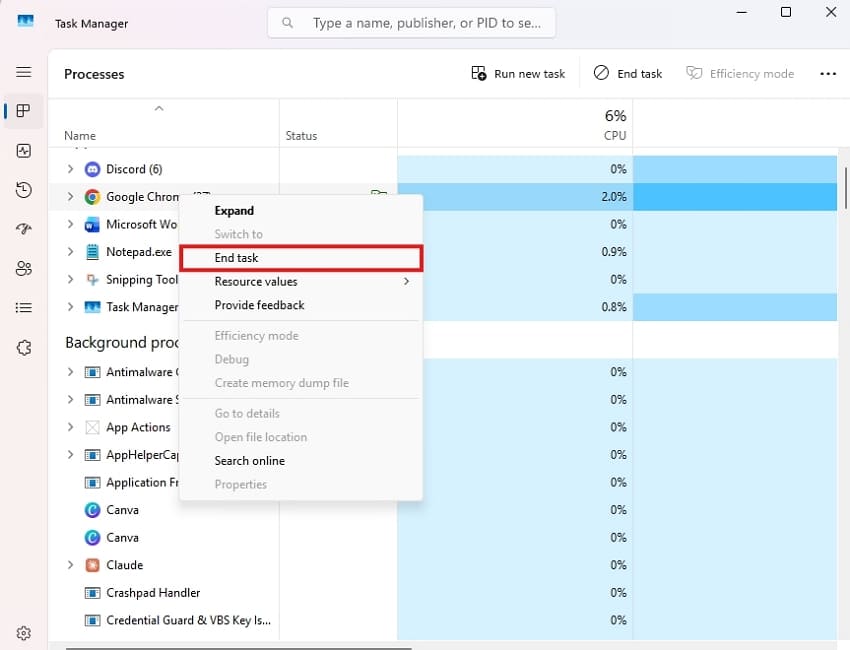Image resolution: width=850 pixels, height=650 pixels.
Task: Expand the Task Manager process group
Action: (70, 307)
